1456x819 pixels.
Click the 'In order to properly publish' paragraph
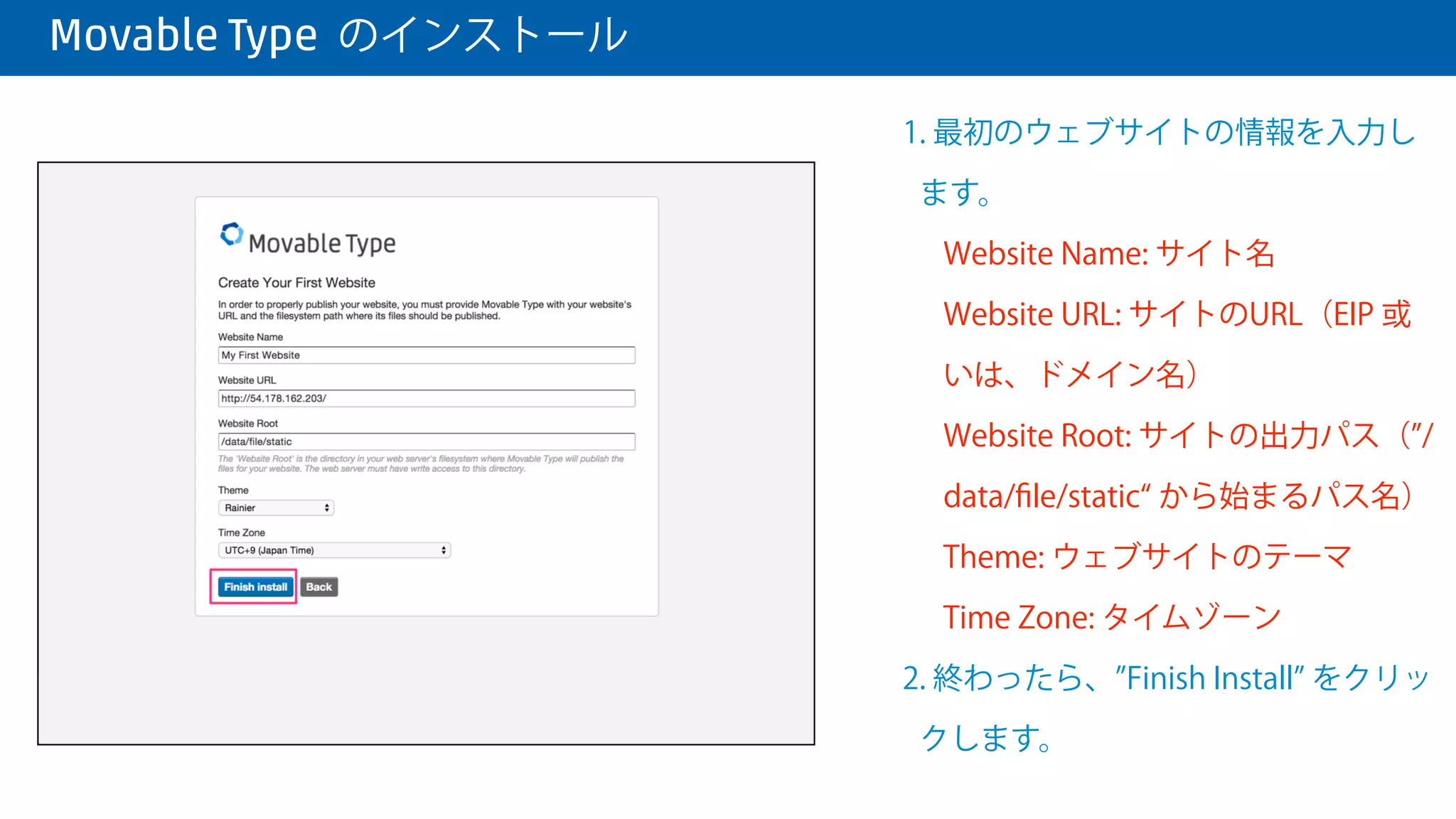point(424,310)
